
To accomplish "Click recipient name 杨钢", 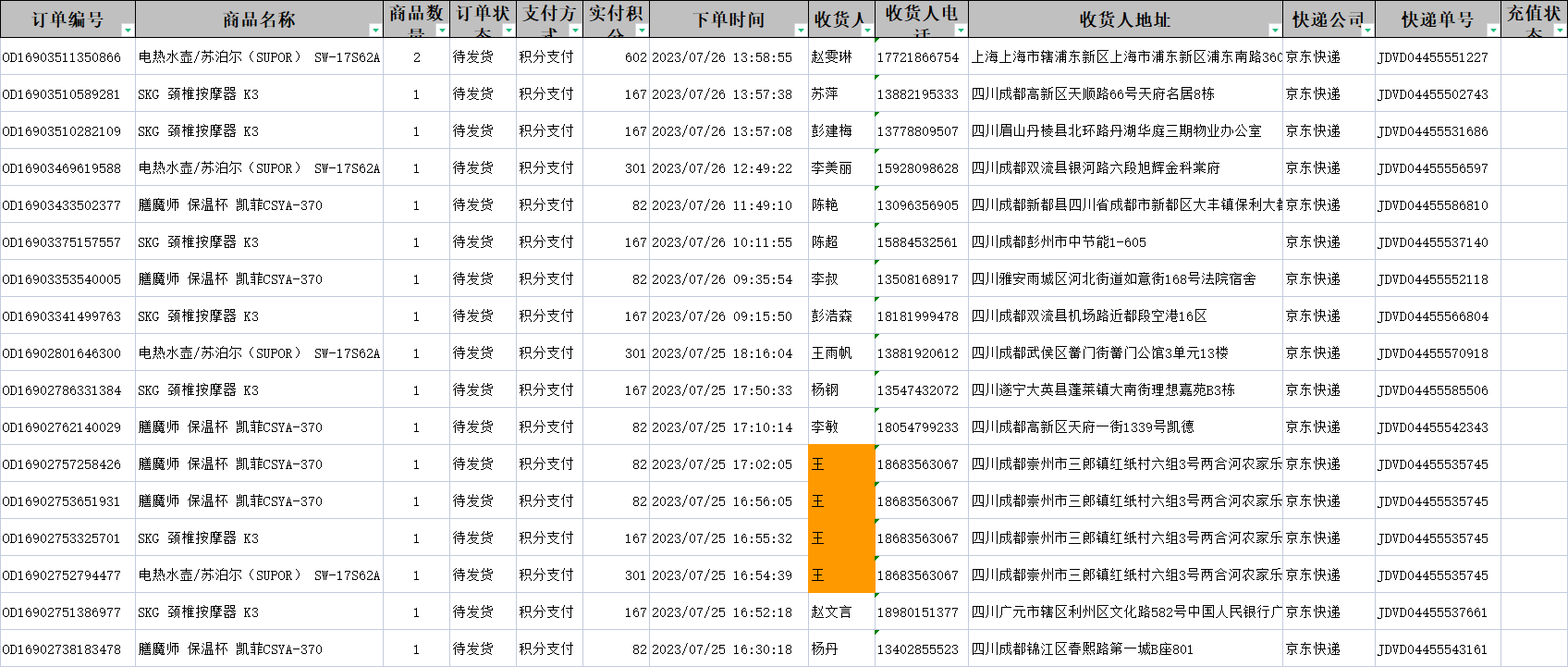I will pyautogui.click(x=825, y=390).
